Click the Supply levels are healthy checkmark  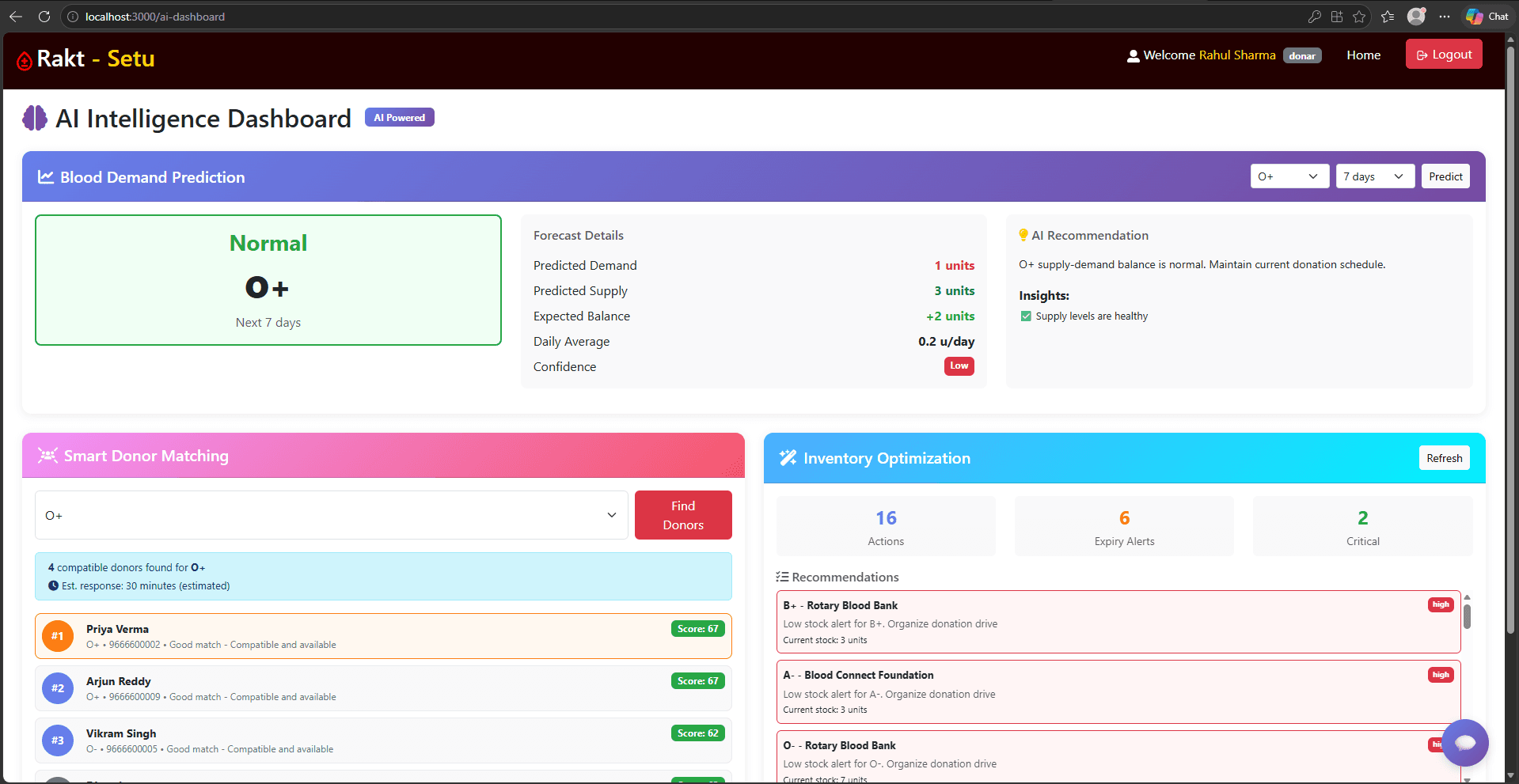tap(1026, 316)
